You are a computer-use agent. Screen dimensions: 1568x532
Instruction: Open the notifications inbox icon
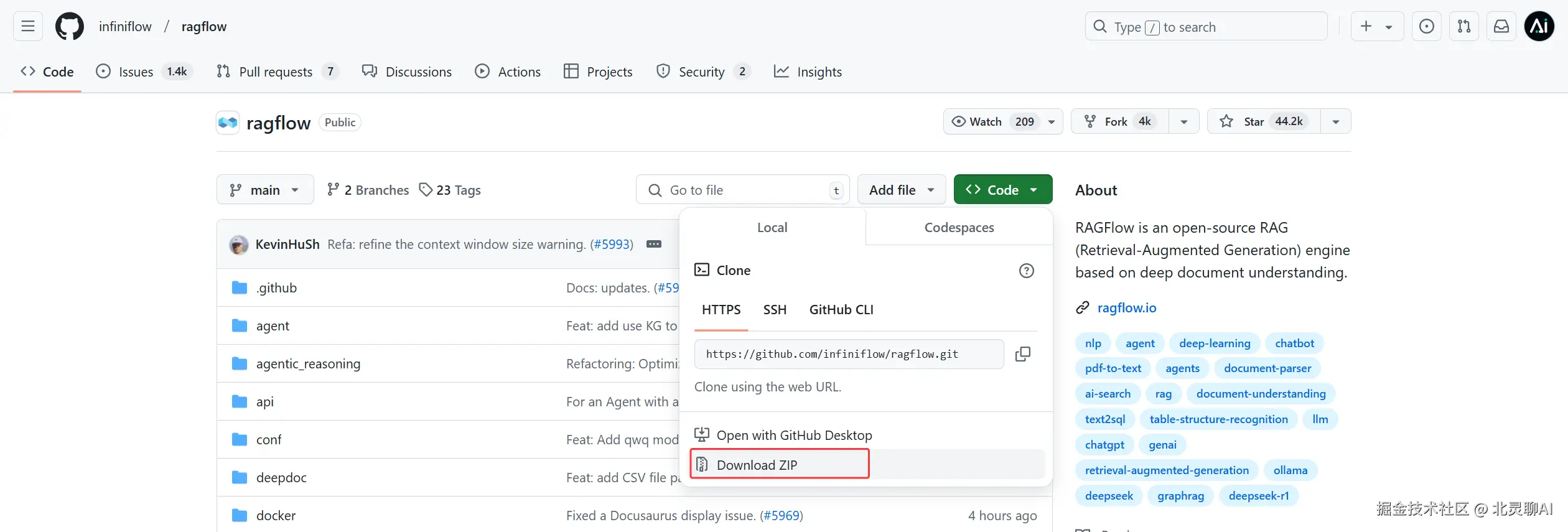coord(1501,27)
